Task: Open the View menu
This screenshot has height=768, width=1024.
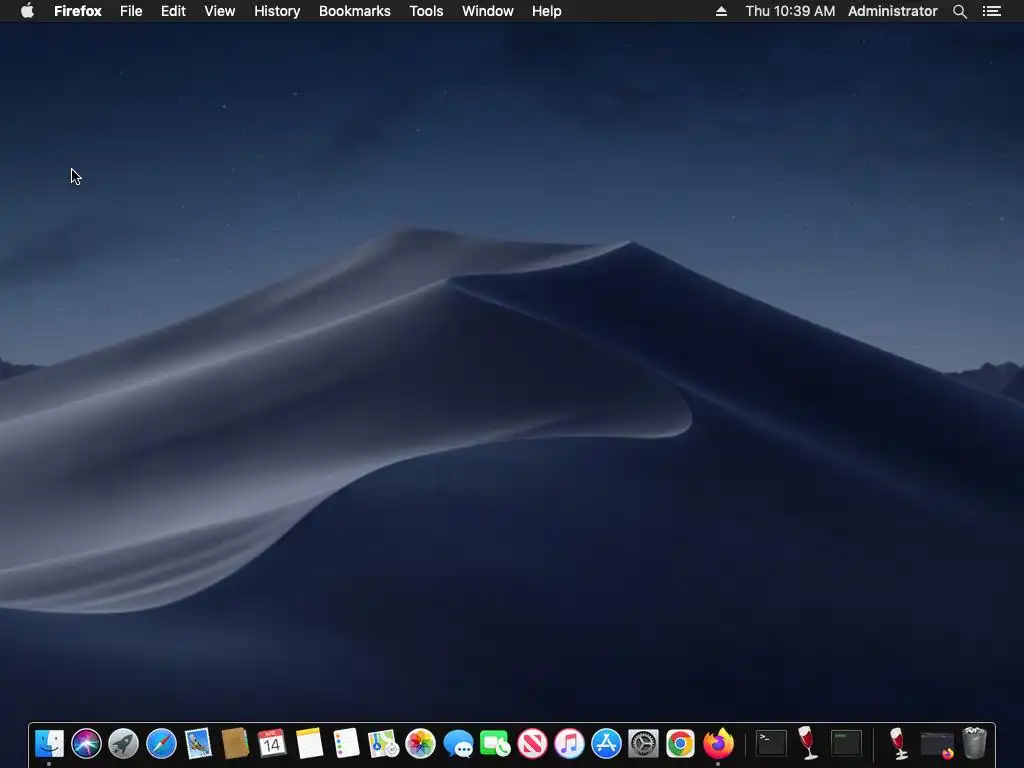Action: (219, 11)
